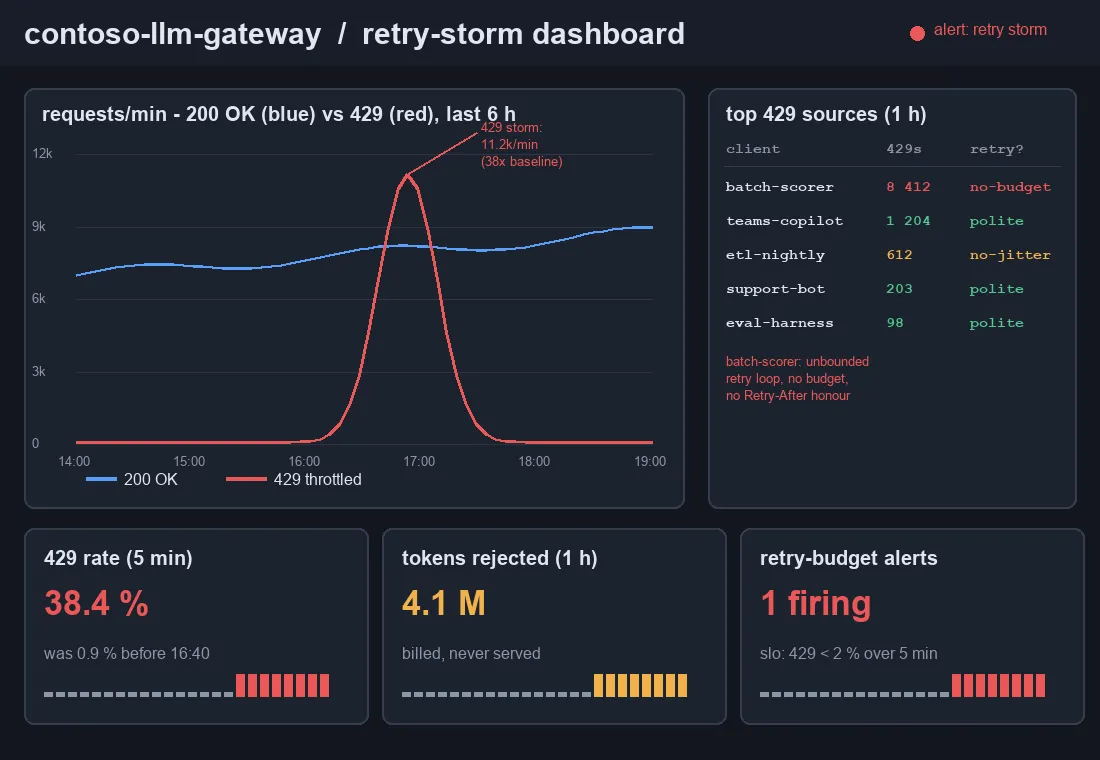The image size is (1100, 760).
Task: Click the '8 412' count for batch-scorer
Action: tap(908, 187)
